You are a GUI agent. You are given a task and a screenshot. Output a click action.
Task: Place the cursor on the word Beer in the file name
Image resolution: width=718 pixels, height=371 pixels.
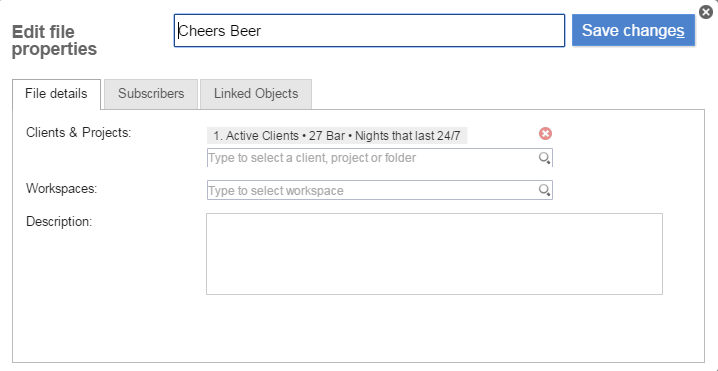(x=245, y=31)
